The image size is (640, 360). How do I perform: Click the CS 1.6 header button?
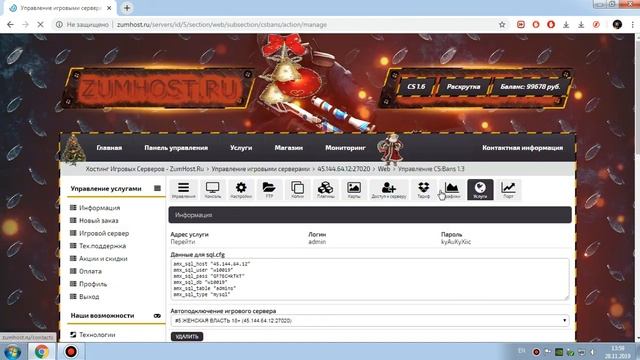tap(416, 87)
